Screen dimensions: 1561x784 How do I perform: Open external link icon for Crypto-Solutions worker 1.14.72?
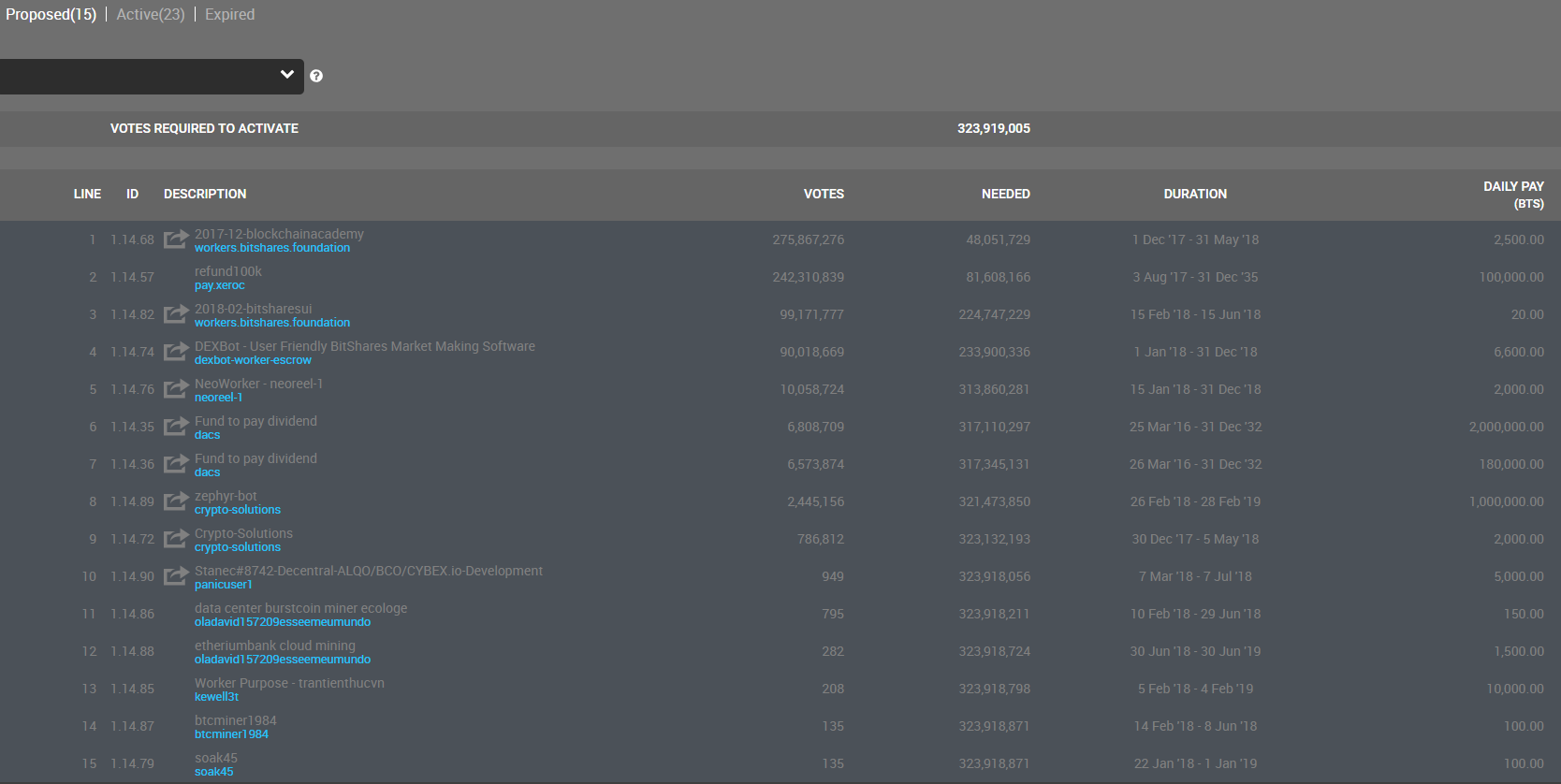176,539
